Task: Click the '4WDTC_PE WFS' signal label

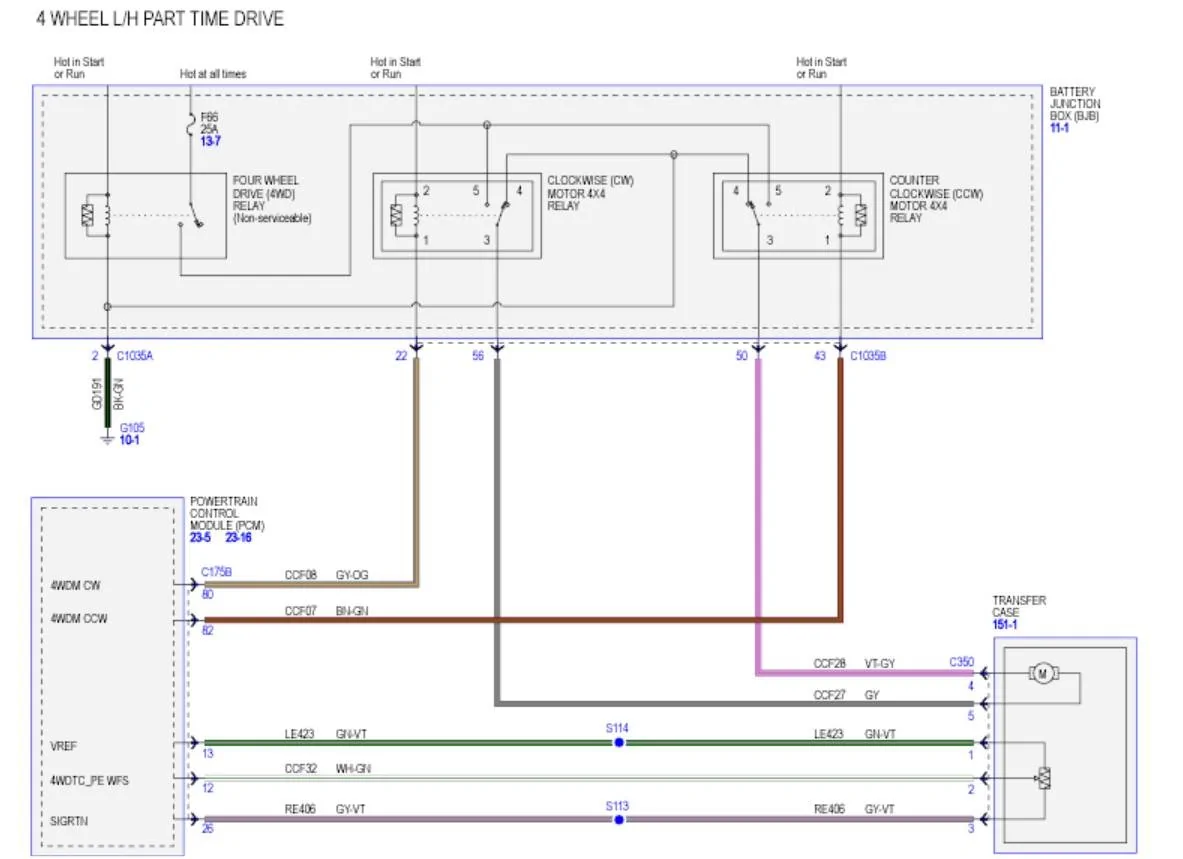Action: point(89,781)
